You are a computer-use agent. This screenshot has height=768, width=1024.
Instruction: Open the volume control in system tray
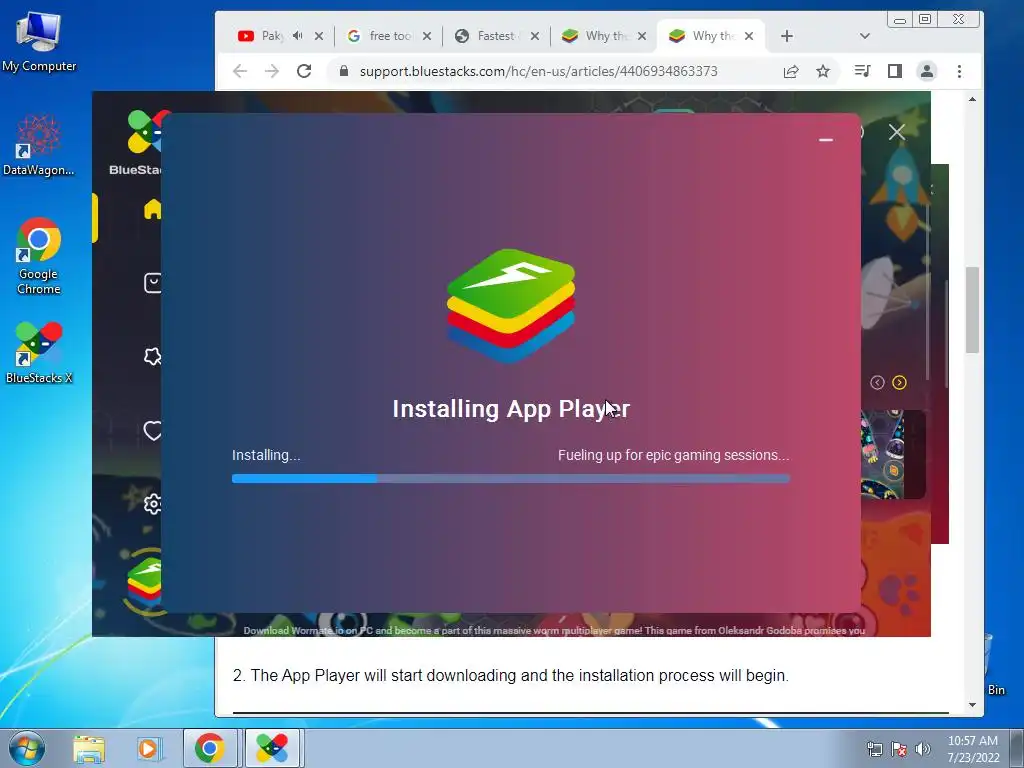(923, 748)
